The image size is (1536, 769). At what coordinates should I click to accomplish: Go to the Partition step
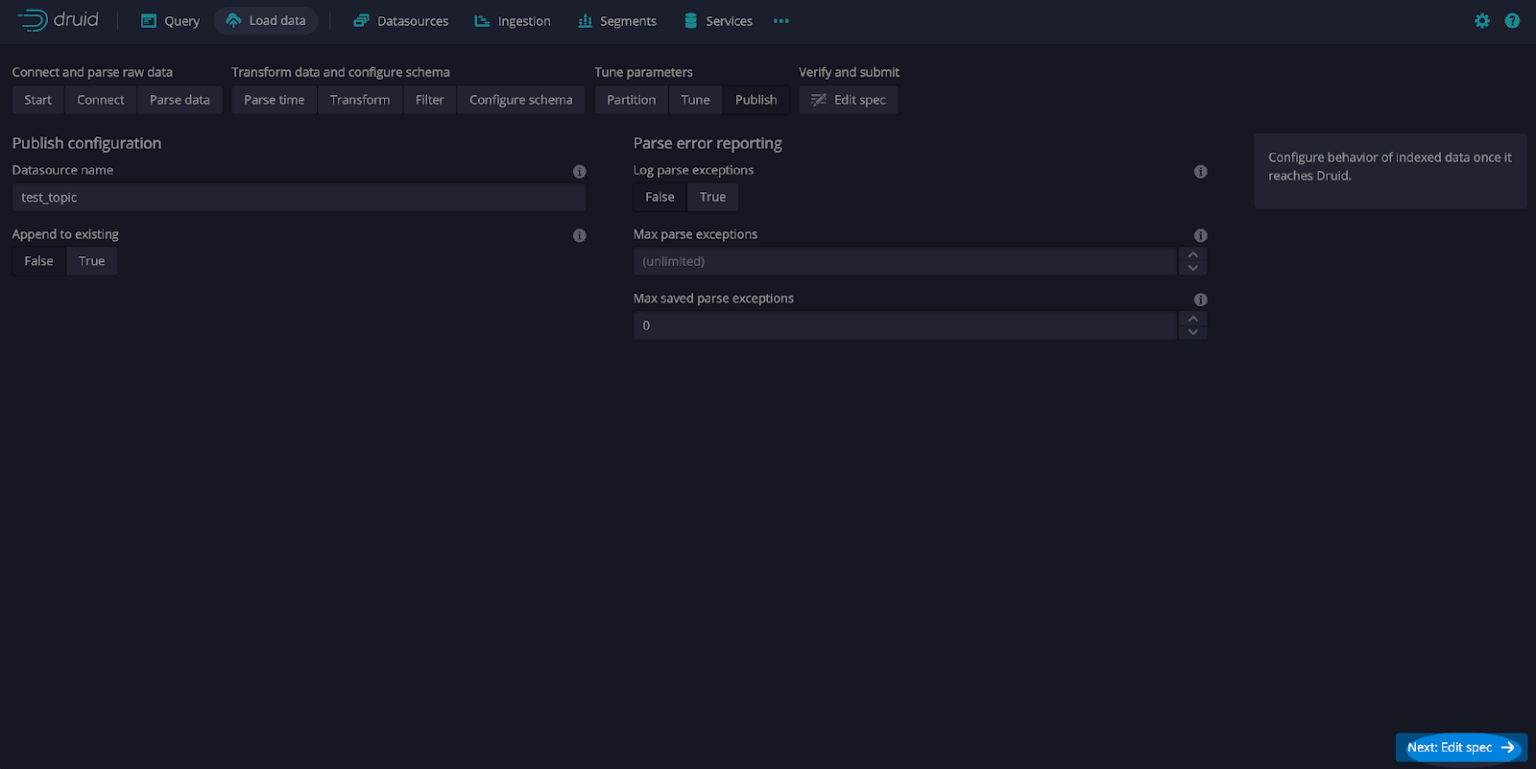pos(631,100)
